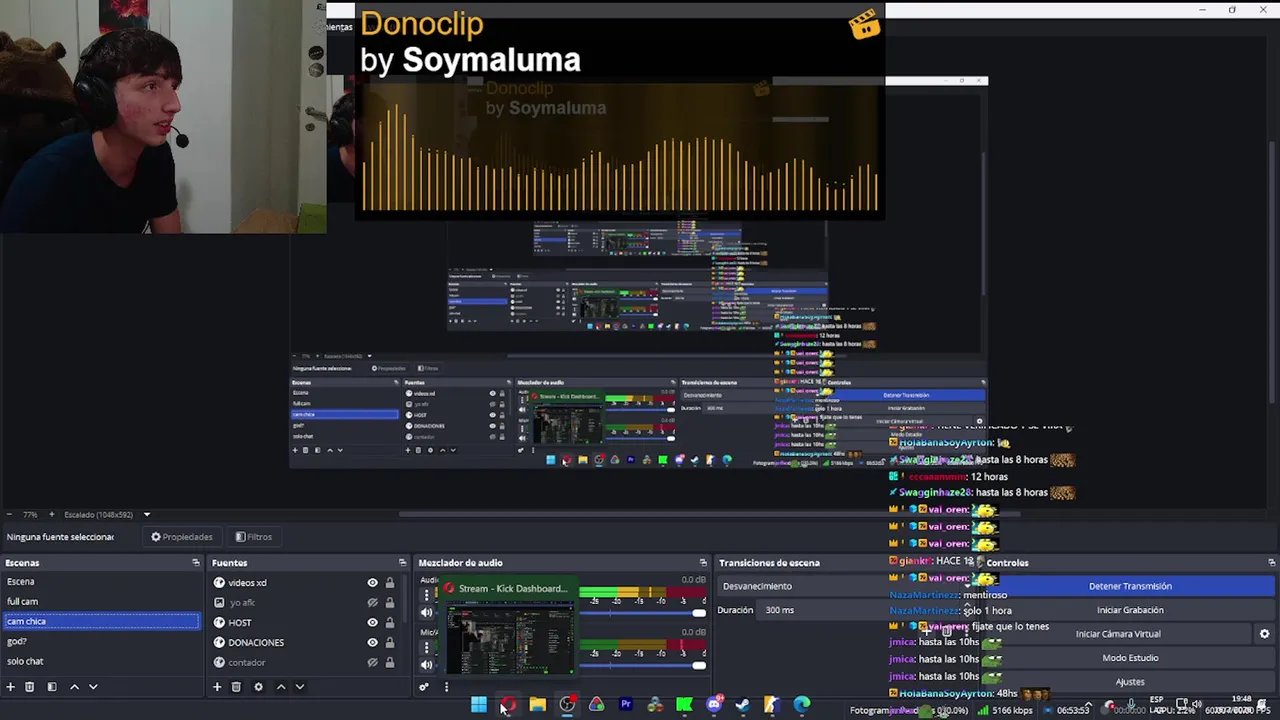This screenshot has height=720, width=1280.
Task: Hide the HOST source
Action: pyautogui.click(x=373, y=622)
